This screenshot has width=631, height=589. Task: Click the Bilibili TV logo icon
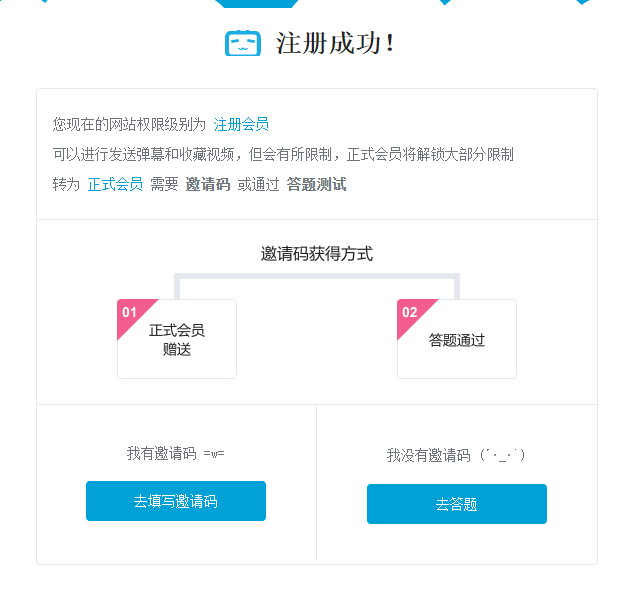click(x=242, y=43)
